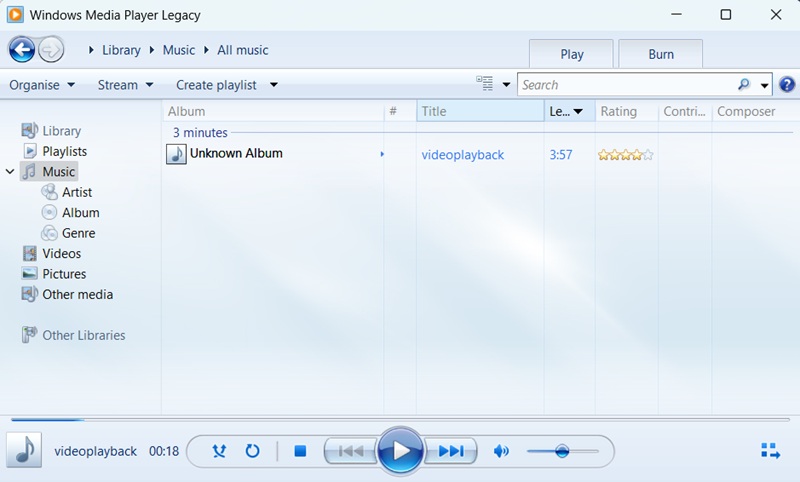The height and width of the screenshot is (482, 800).
Task: Click the large Play button
Action: tap(401, 451)
